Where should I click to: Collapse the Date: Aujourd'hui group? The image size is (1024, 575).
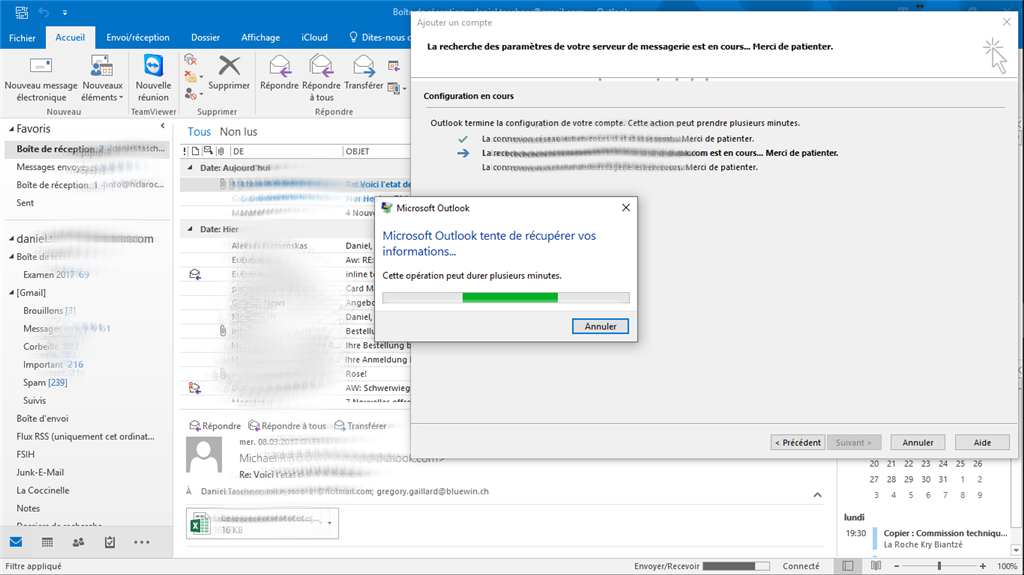tap(190, 168)
